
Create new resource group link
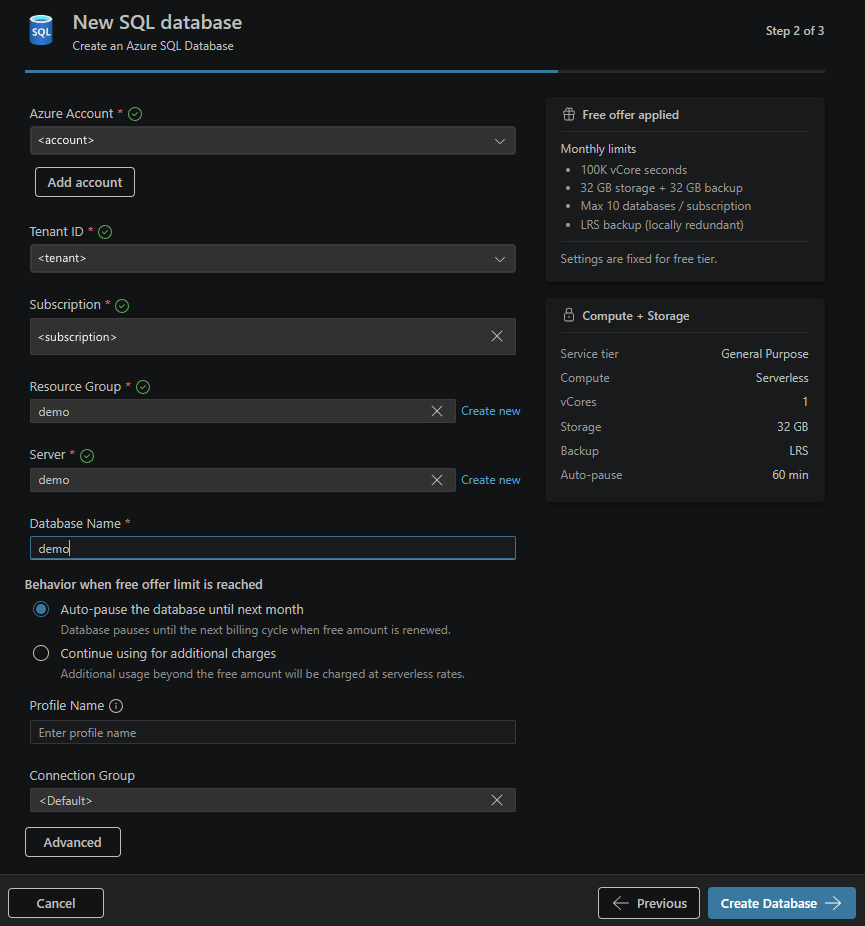(x=491, y=411)
